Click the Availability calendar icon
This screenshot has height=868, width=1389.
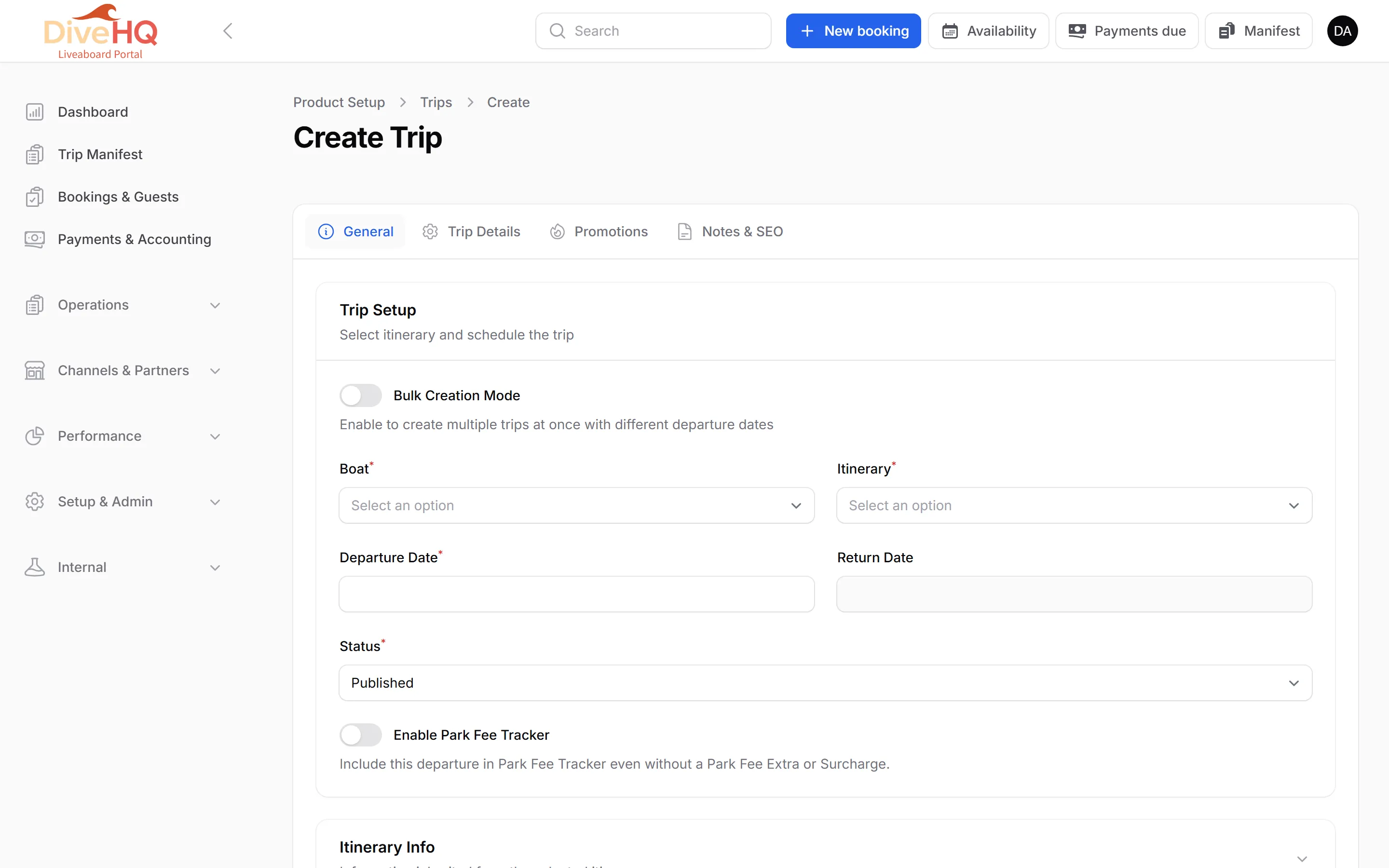[x=950, y=31]
